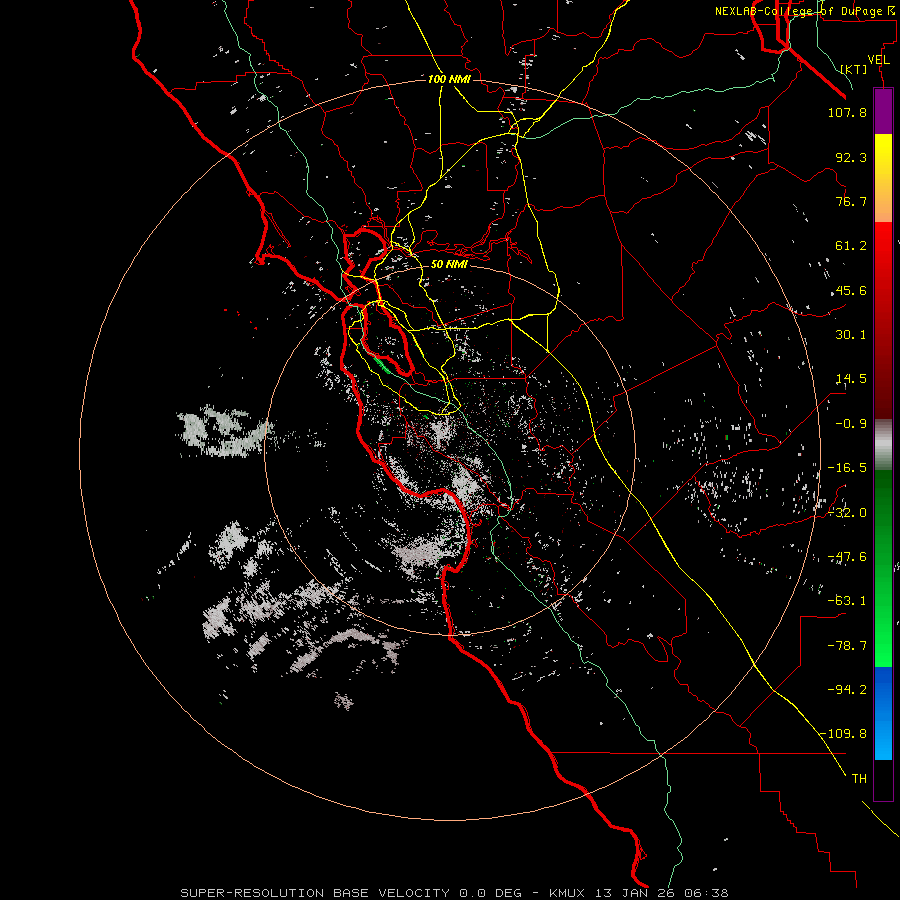Click the '13 JAN 26 06:38' timestamp

coord(662,893)
